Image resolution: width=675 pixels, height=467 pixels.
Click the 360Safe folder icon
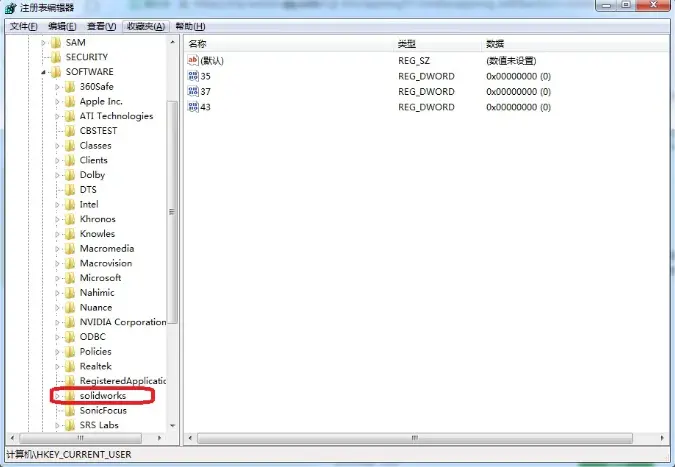[x=70, y=87]
